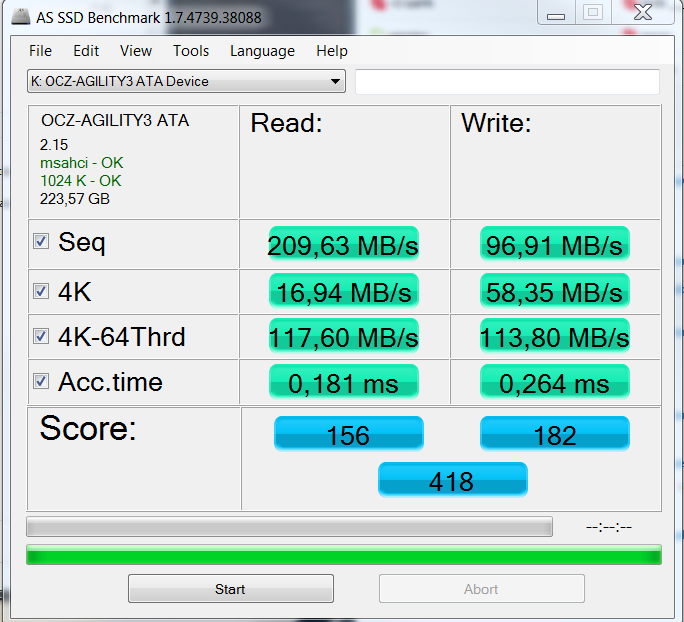Screen dimensions: 684x622
Task: Open the View menu
Action: pos(136,51)
